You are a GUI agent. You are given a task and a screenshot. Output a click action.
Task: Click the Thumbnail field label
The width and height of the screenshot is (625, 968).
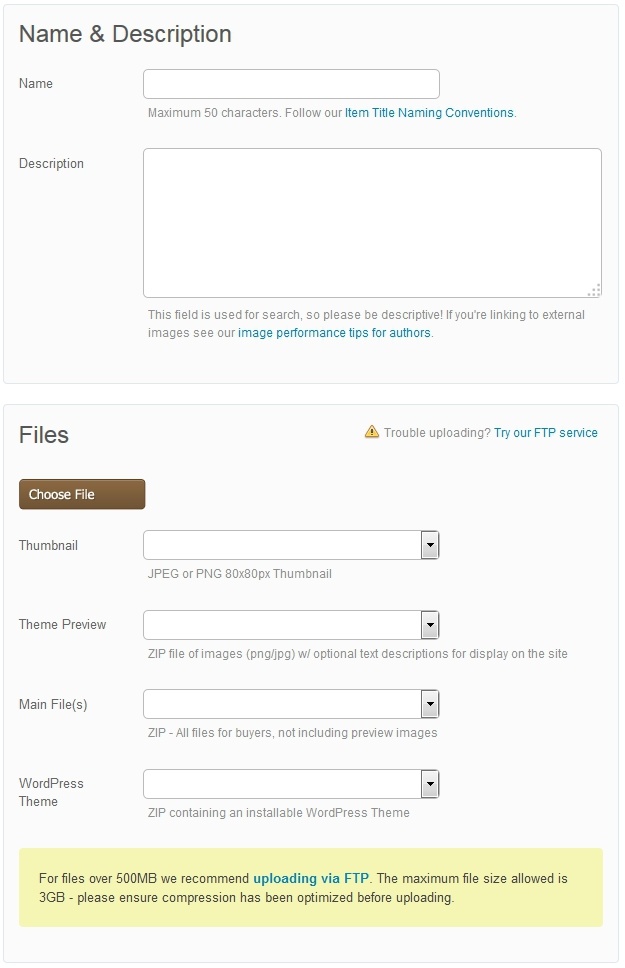click(48, 546)
